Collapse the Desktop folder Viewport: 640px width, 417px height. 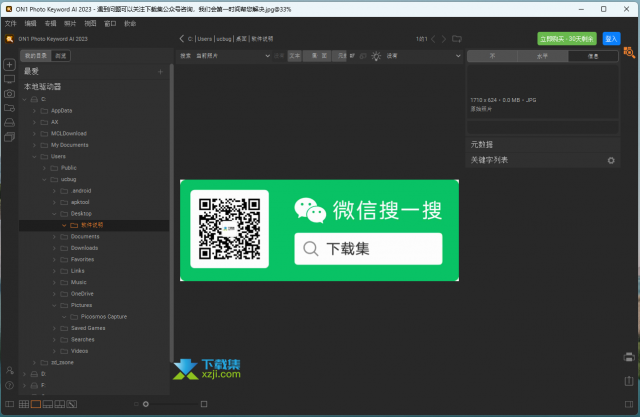[54, 214]
